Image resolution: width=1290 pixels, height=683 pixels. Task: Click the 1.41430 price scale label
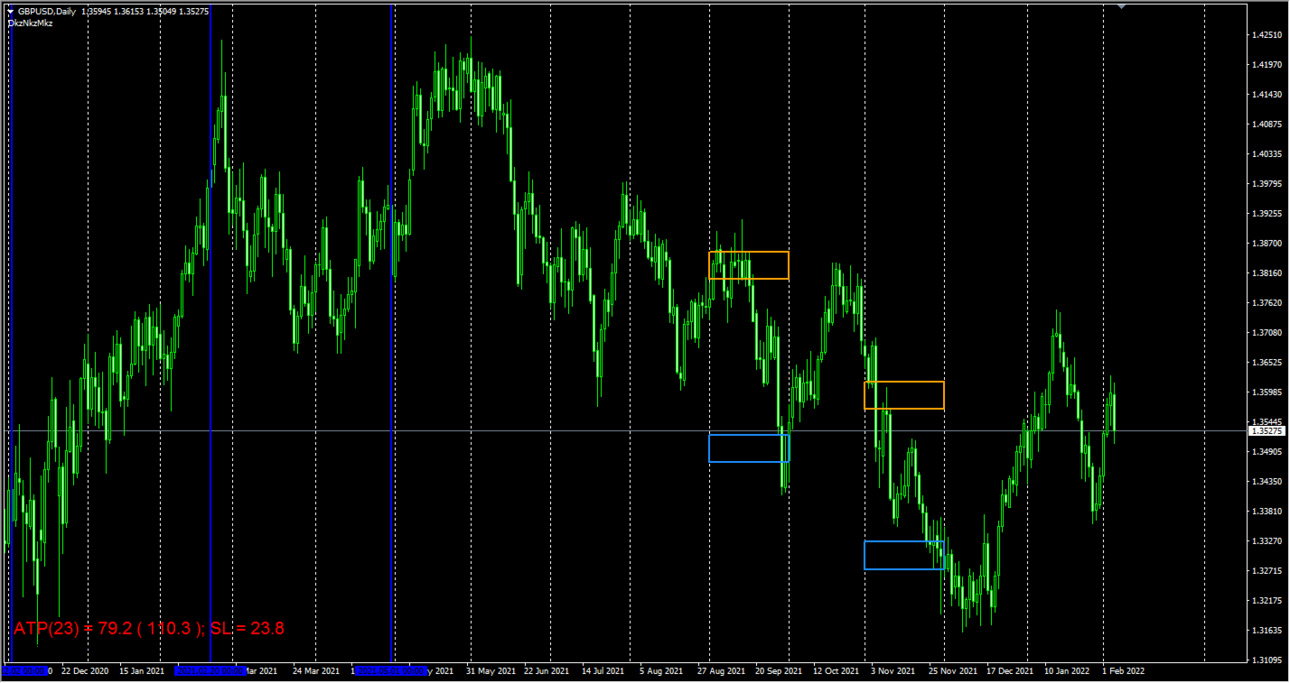point(1267,95)
